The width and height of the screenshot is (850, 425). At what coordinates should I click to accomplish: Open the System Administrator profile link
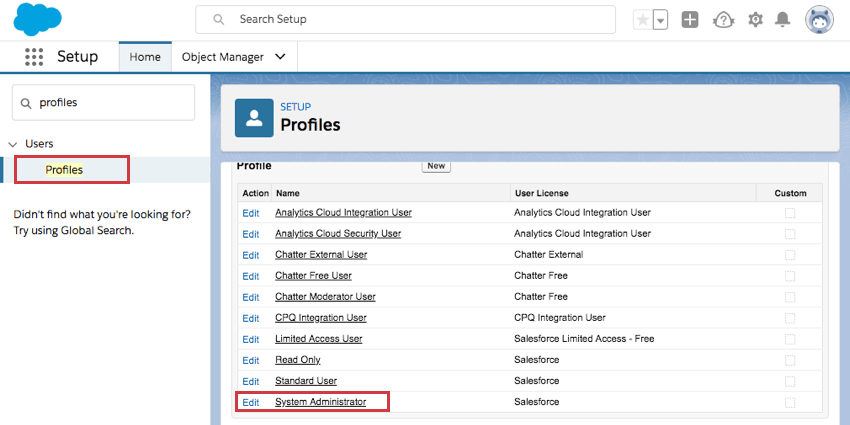point(320,402)
